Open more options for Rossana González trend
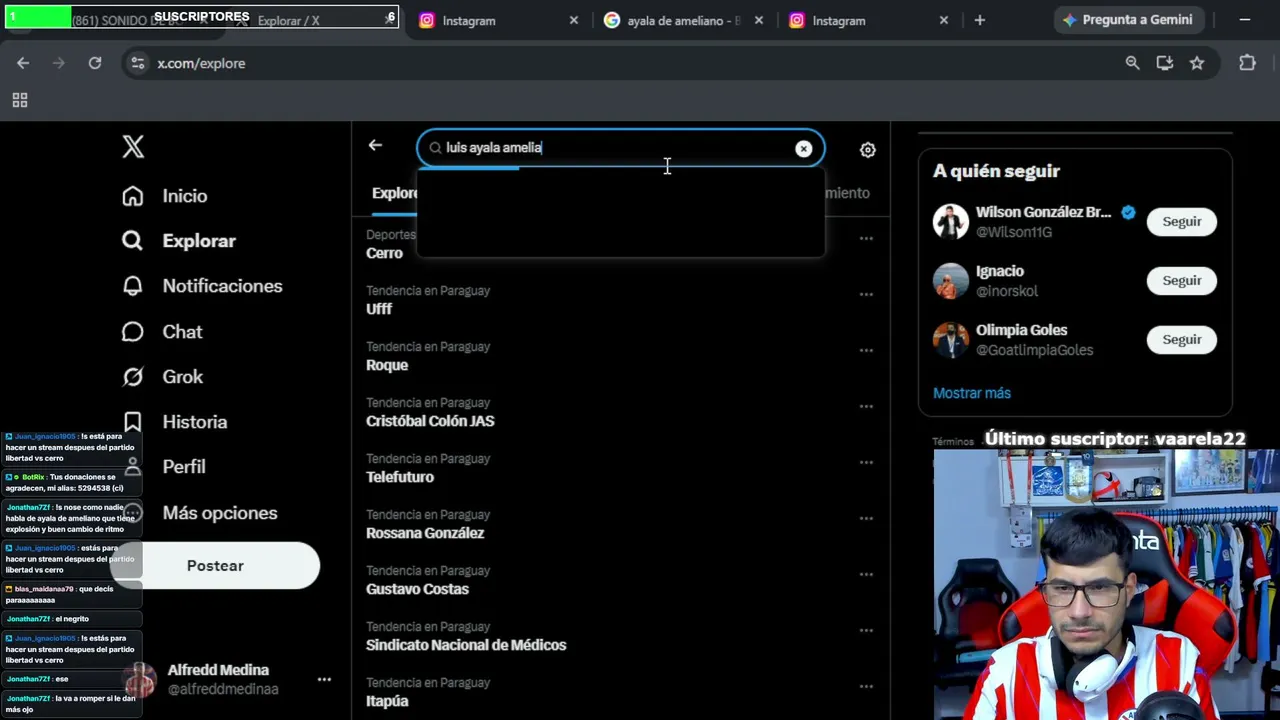Screen dimensions: 1280x720 tap(866, 519)
